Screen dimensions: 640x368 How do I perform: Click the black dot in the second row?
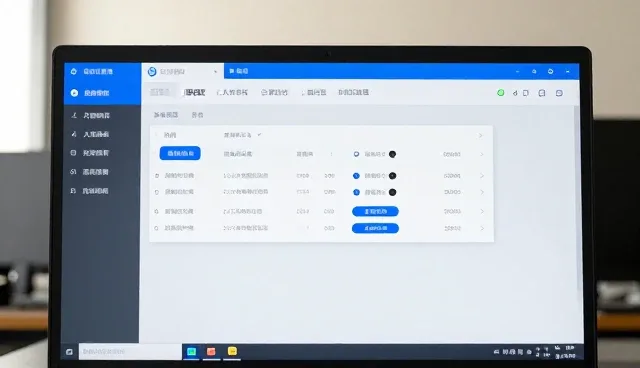tap(392, 176)
